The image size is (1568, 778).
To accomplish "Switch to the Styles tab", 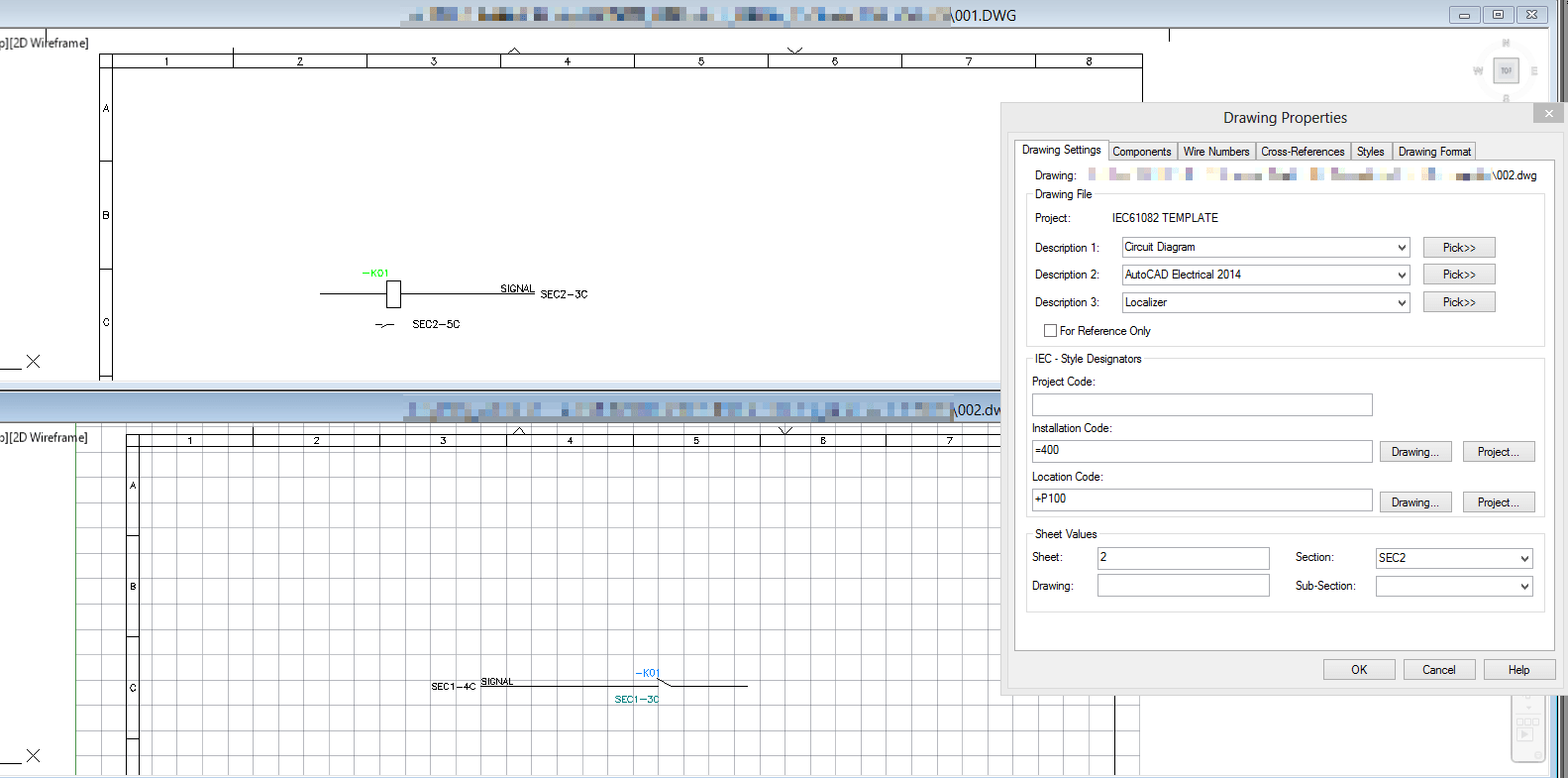I will pyautogui.click(x=1371, y=152).
